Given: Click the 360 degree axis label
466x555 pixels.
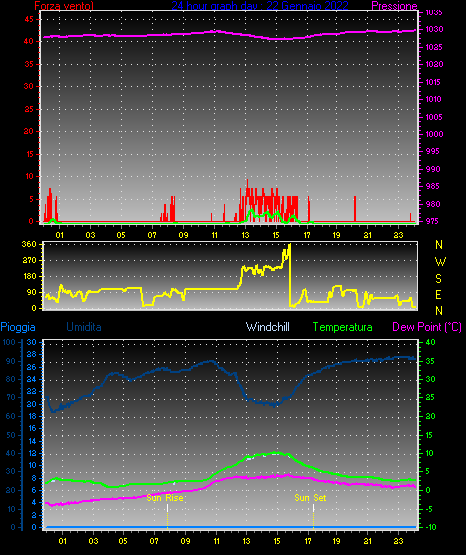Looking at the screenshot, I should point(29,244).
